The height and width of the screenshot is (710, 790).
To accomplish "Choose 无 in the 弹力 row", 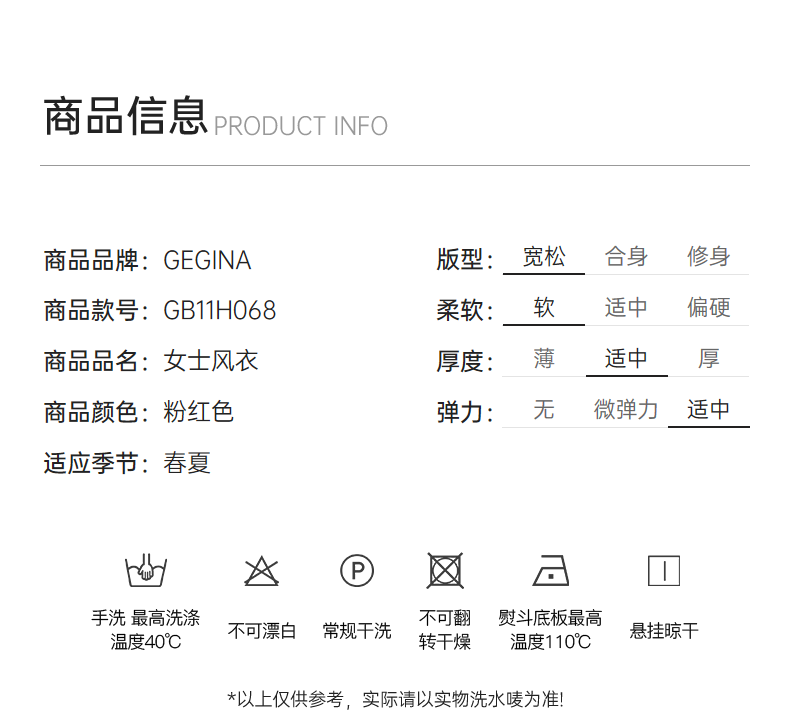I will 543,410.
